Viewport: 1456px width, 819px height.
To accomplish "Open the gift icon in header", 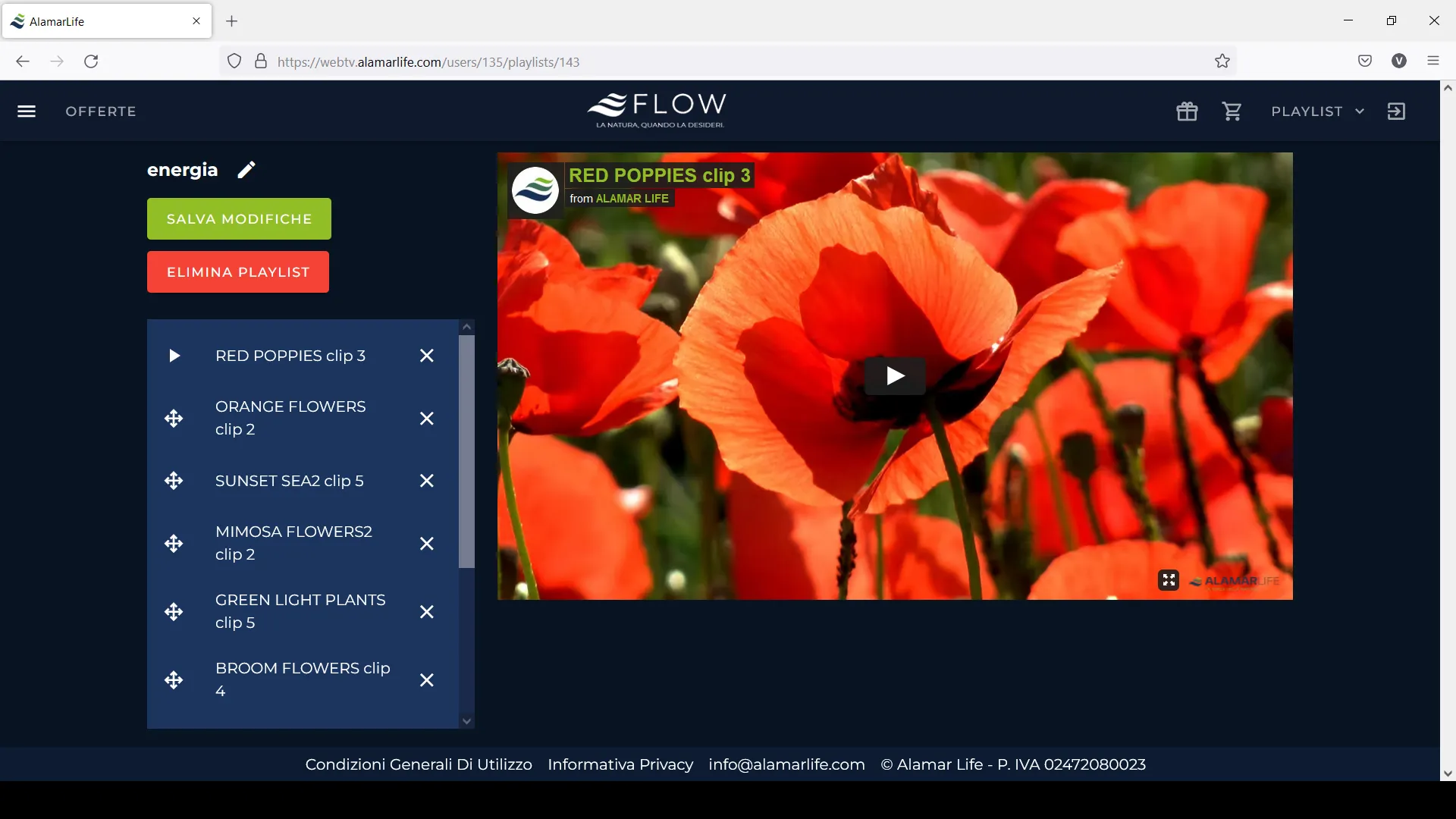I will coord(1187,111).
